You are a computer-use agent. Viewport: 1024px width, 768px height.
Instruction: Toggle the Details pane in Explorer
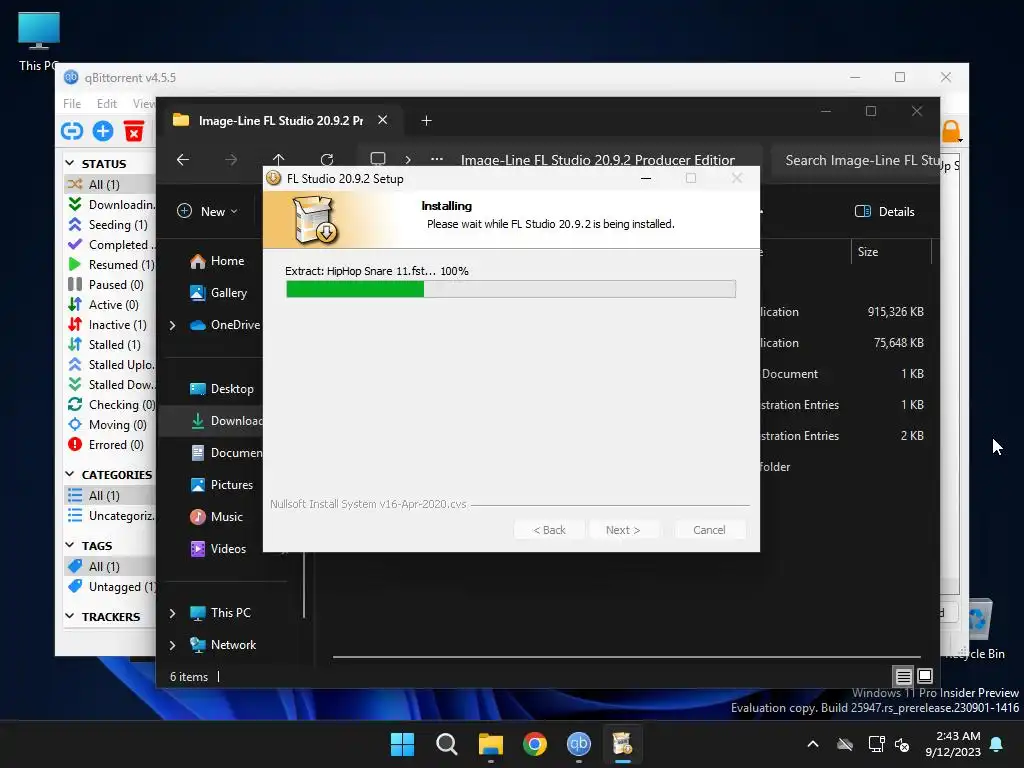885,212
